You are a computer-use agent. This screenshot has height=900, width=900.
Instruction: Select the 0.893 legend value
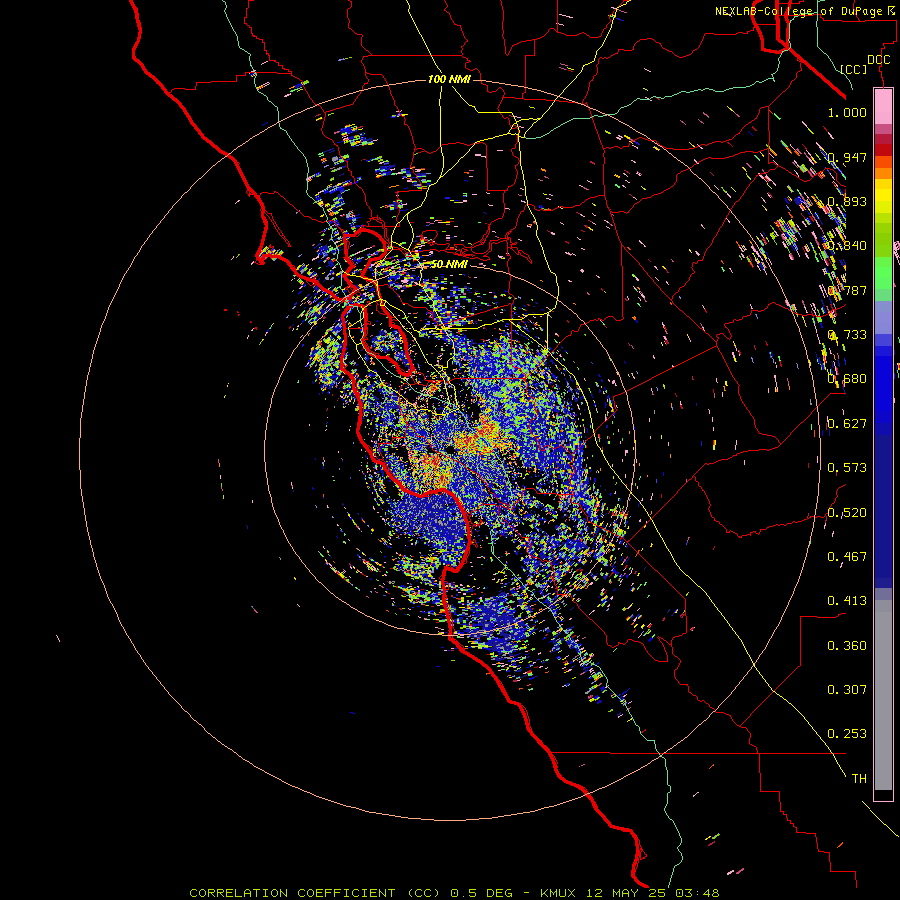[847, 201]
